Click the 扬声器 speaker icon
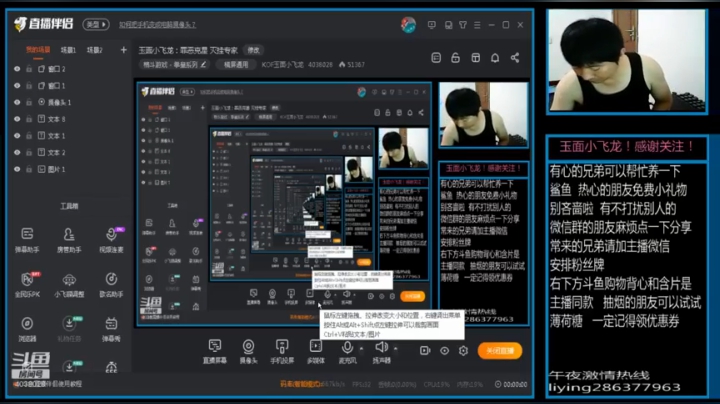This screenshot has width=720, height=404. (382, 347)
